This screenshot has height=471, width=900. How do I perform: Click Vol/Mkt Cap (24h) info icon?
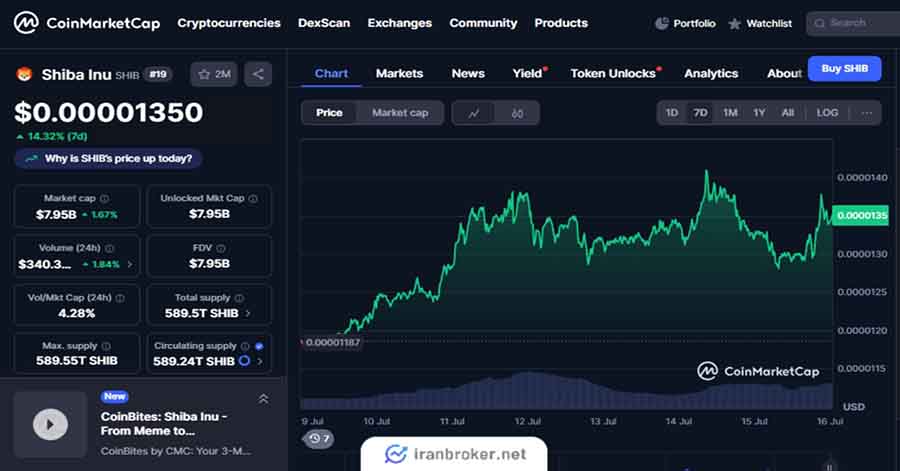tap(120, 298)
